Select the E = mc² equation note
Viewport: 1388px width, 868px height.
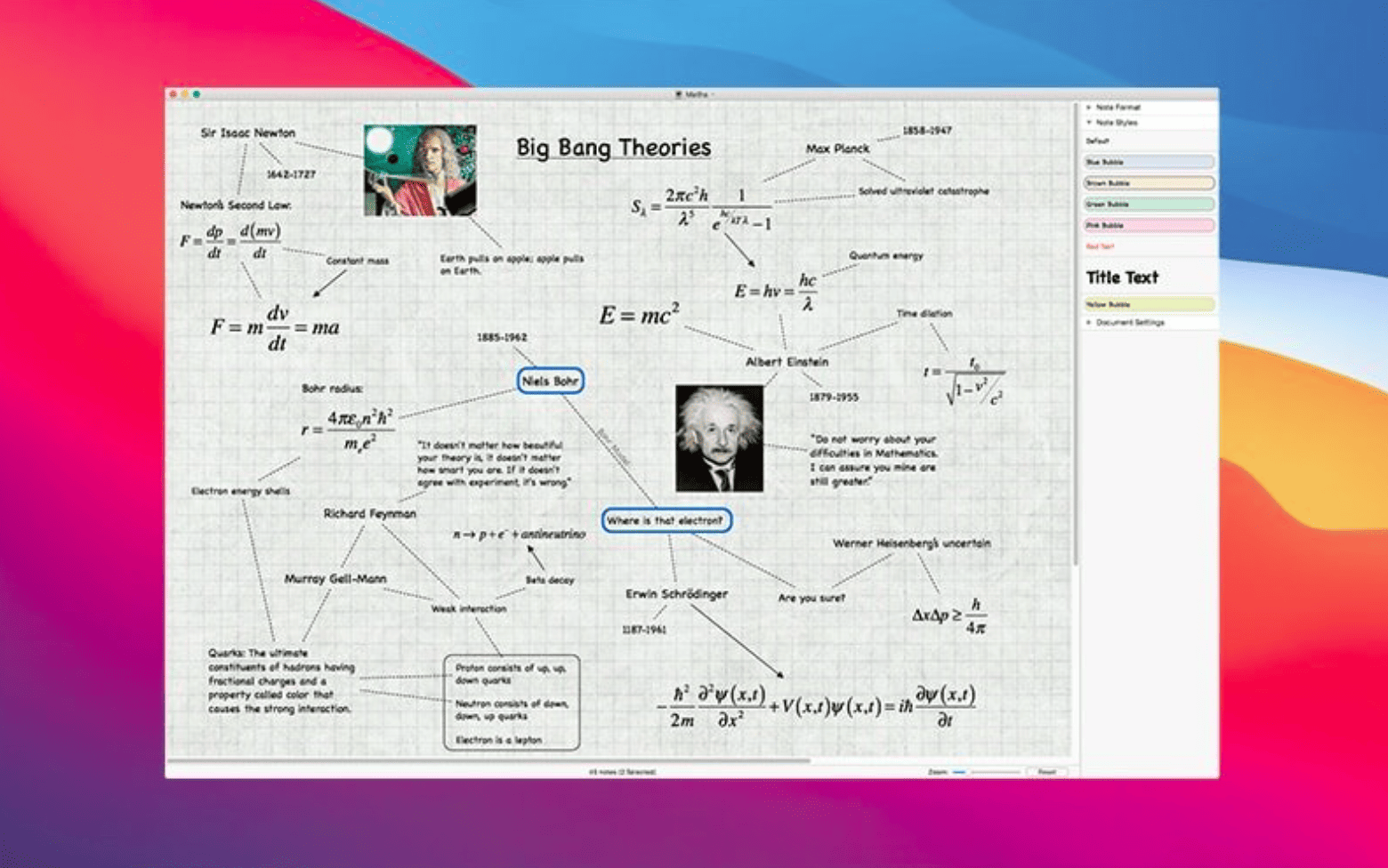pyautogui.click(x=639, y=314)
